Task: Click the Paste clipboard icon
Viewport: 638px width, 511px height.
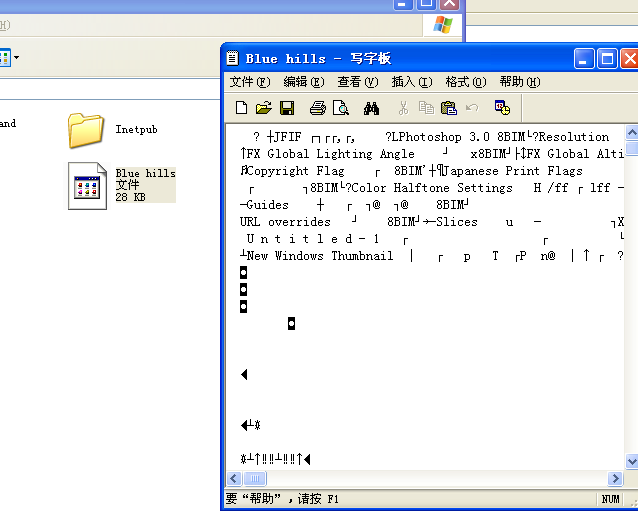Action: coord(449,108)
